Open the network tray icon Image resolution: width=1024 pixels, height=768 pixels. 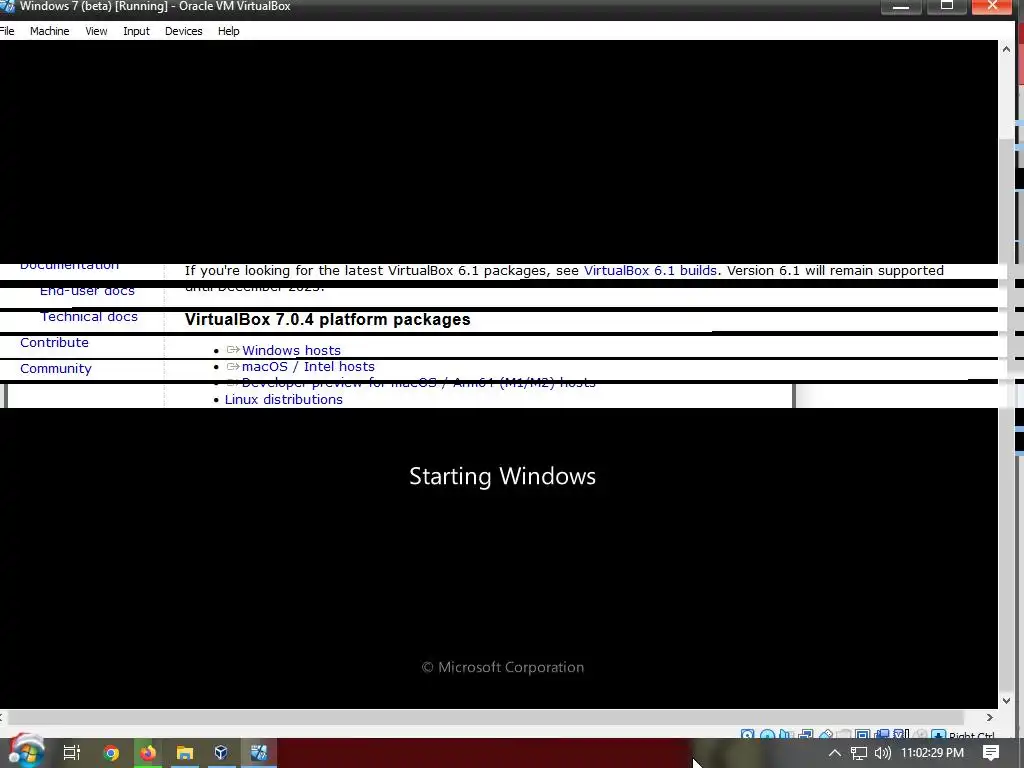coord(859,752)
